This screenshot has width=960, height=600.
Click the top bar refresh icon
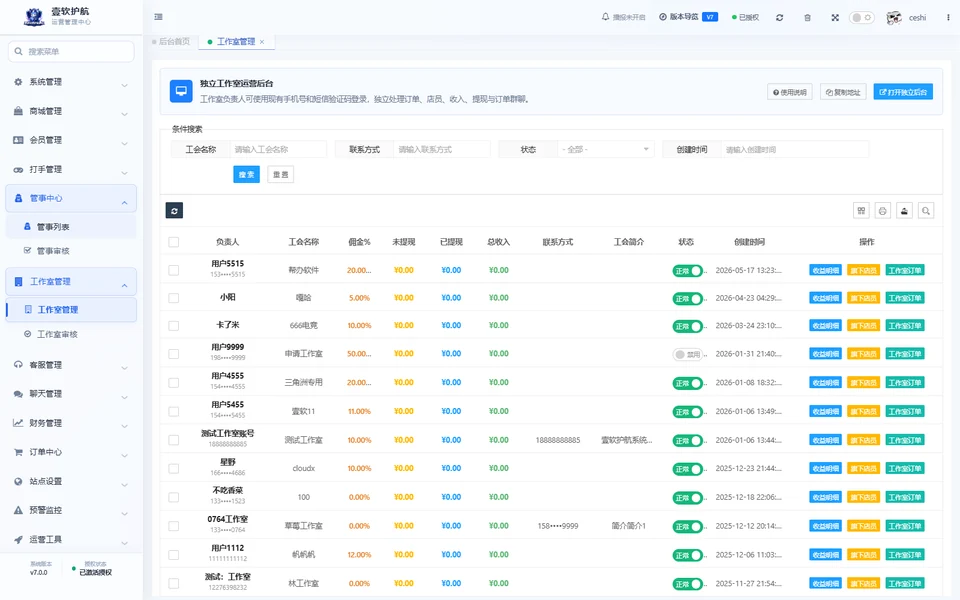779,18
